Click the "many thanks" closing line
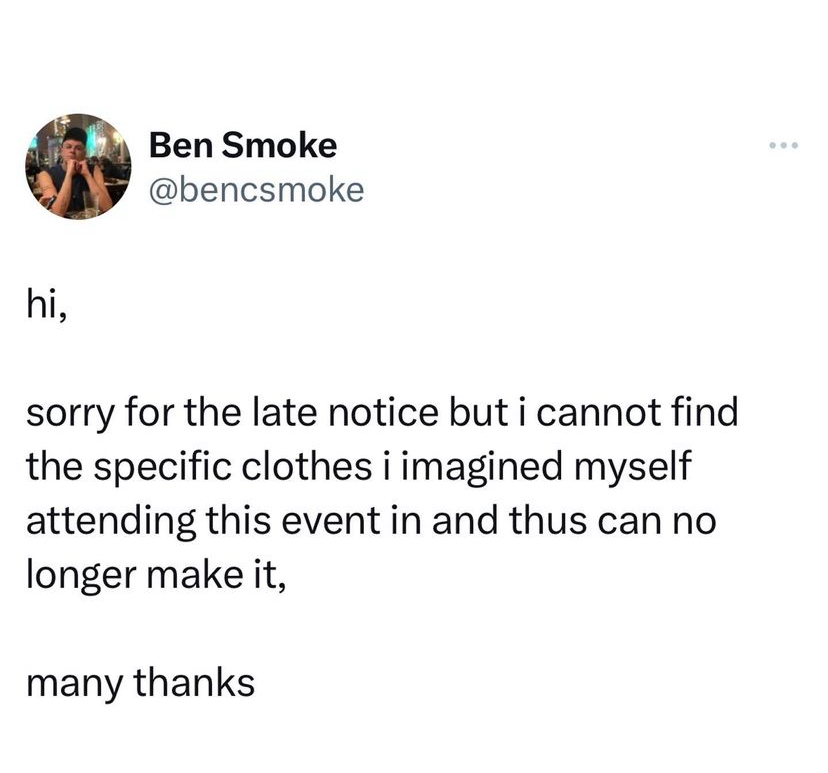Viewport: 828px width, 773px height. pos(140,685)
